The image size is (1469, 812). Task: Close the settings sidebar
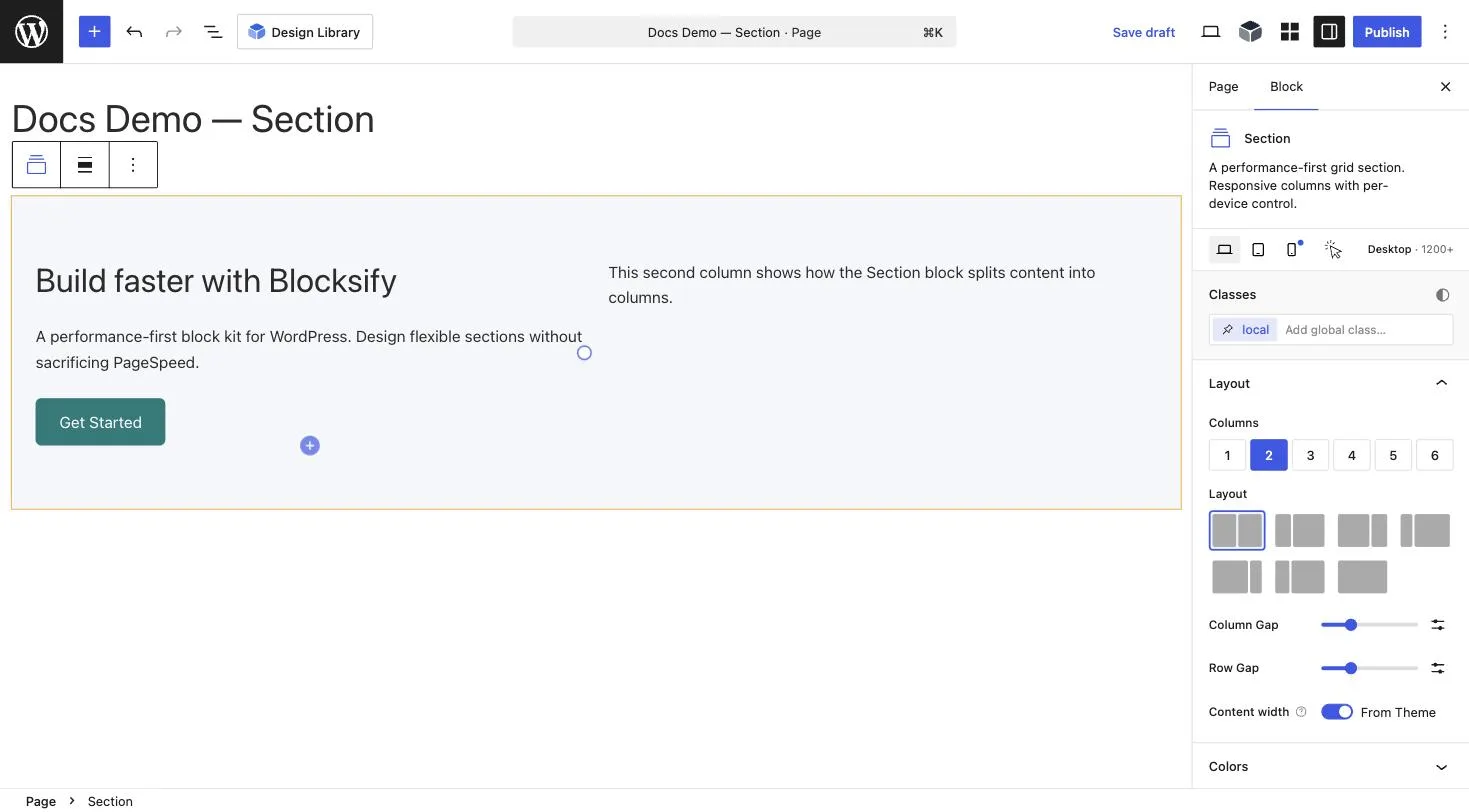point(1445,87)
